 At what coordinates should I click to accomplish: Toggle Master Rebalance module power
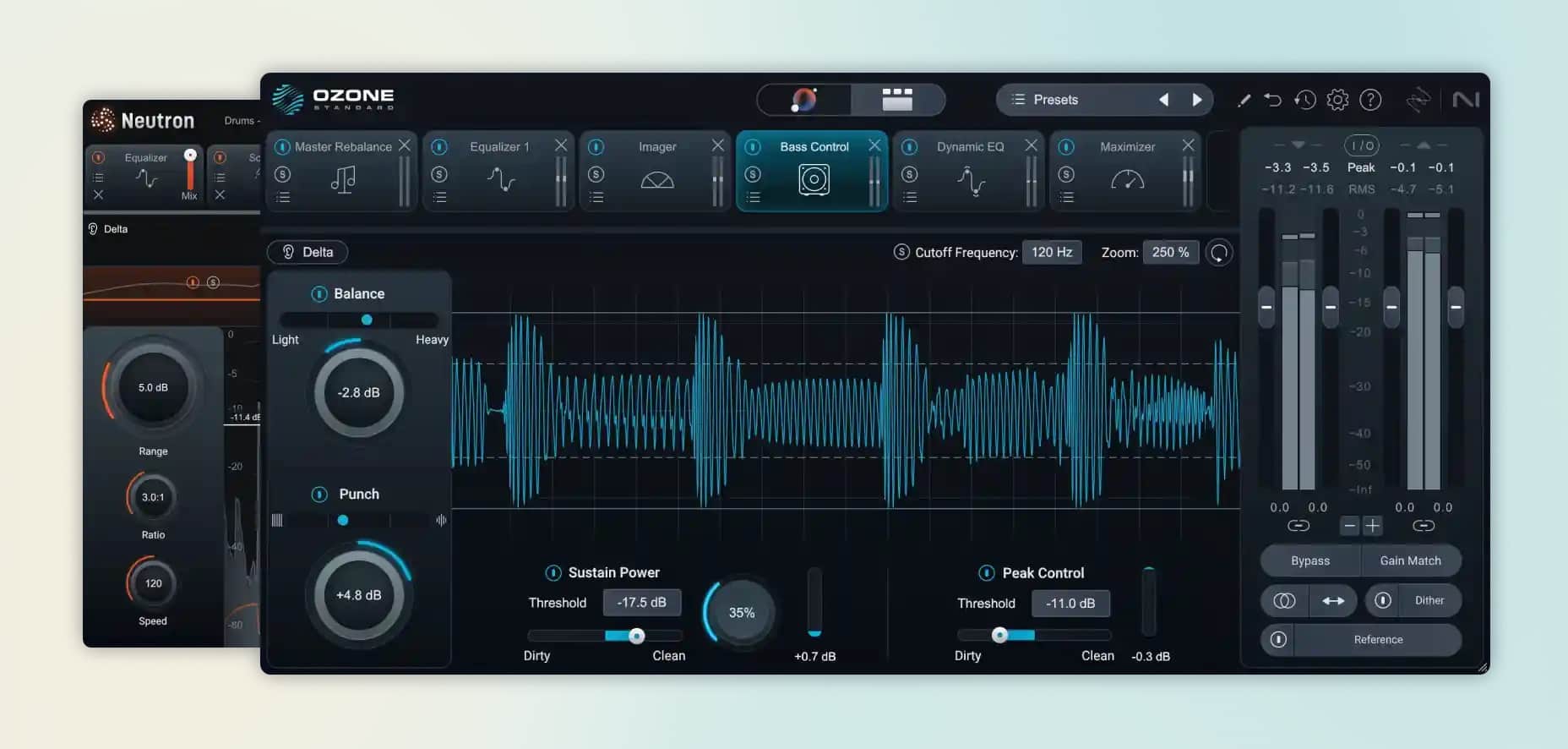coord(283,147)
